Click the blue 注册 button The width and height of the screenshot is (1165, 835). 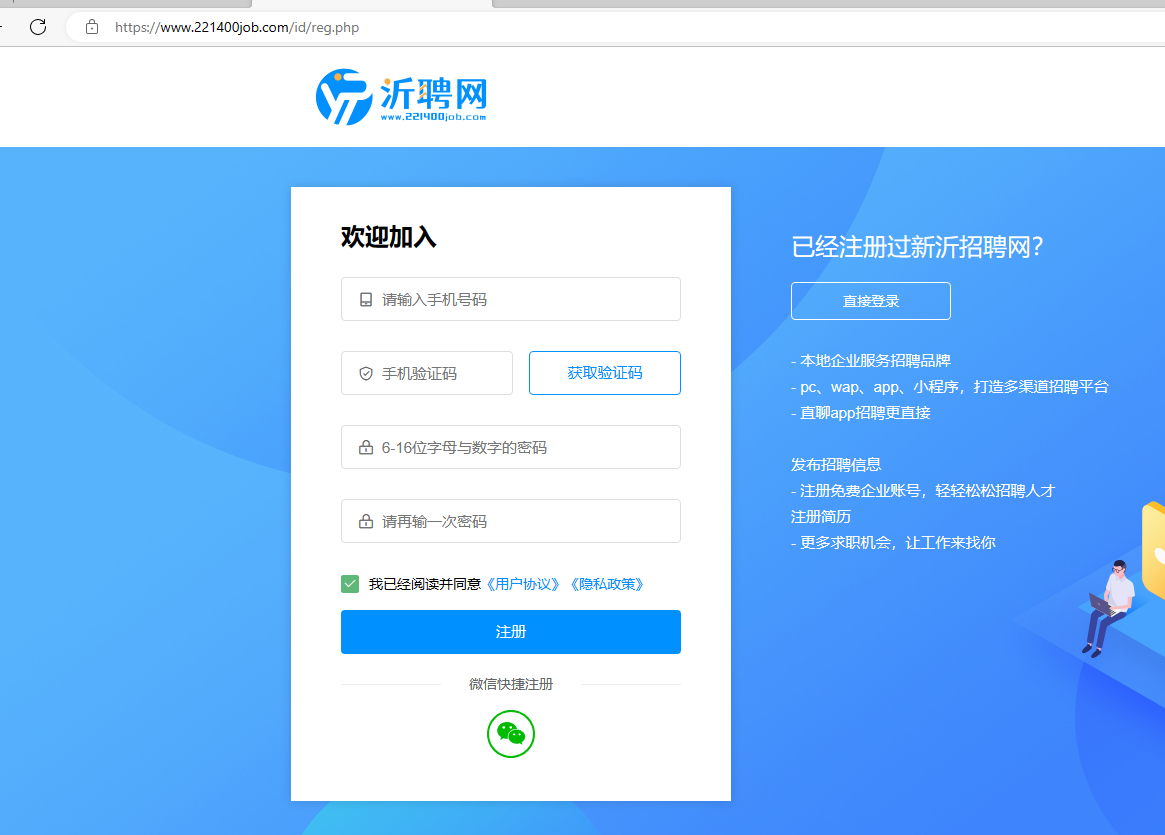[510, 632]
